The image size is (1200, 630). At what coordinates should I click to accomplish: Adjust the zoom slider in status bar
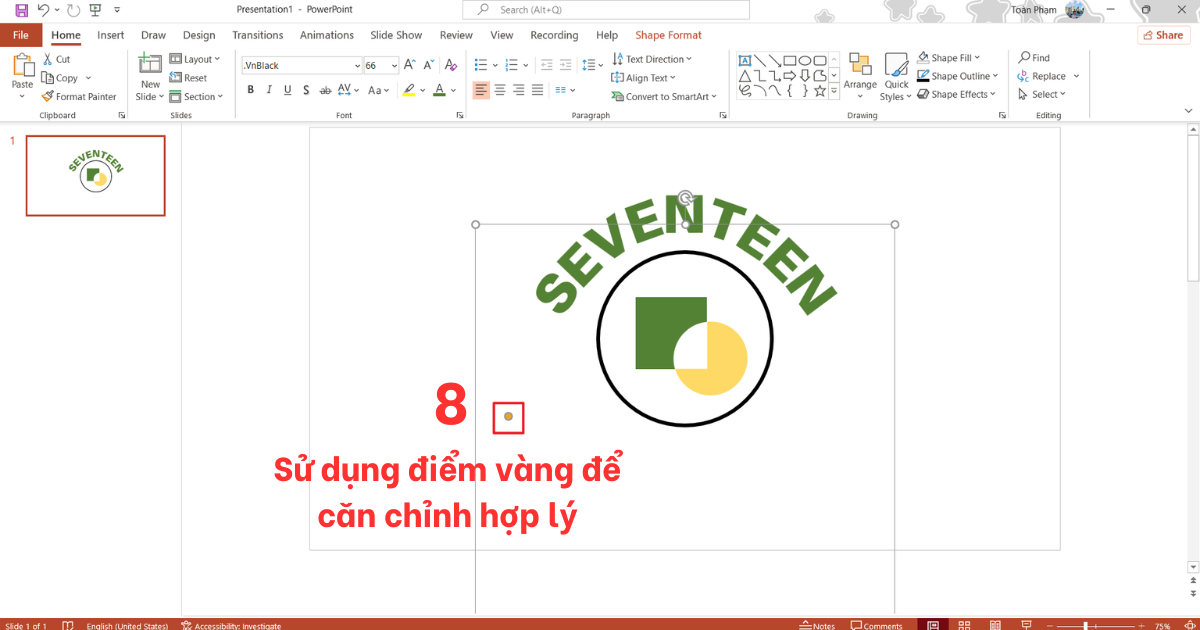pos(1086,626)
